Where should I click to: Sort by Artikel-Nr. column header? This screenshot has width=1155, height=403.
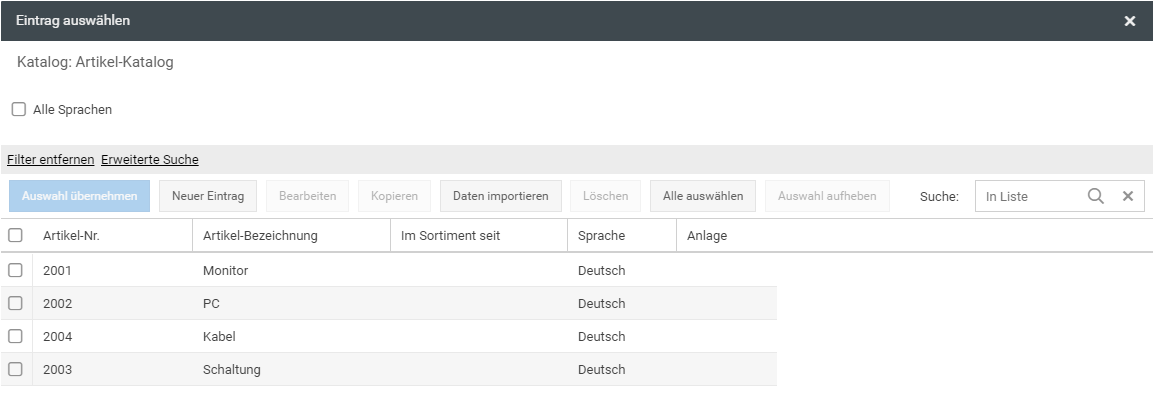(x=71, y=236)
